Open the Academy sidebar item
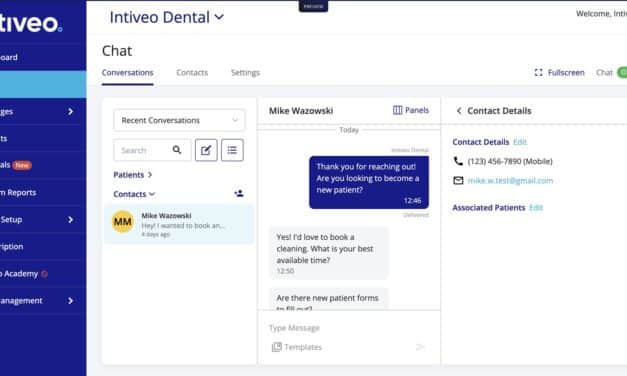 (x=43, y=274)
